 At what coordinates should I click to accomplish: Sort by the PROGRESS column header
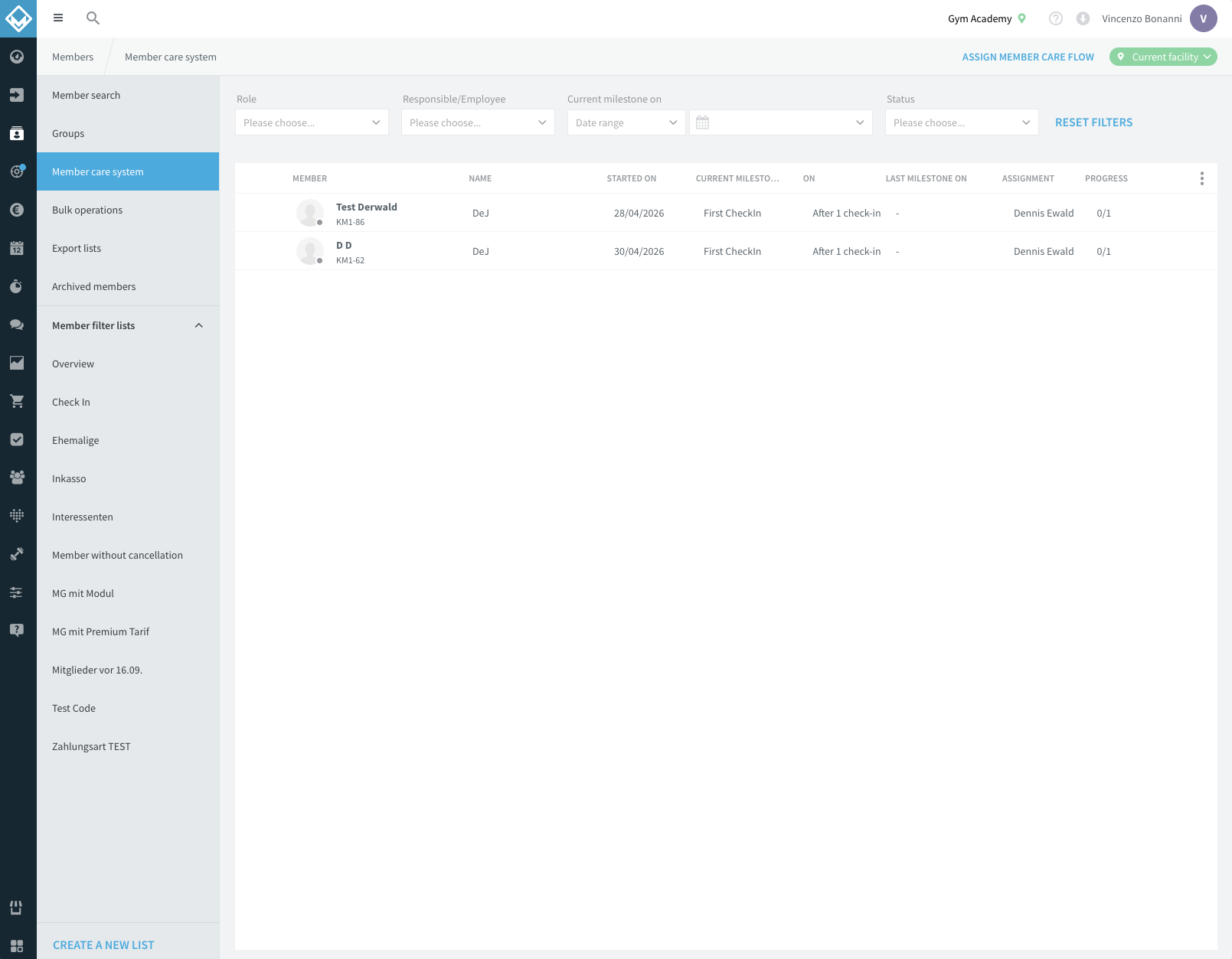click(1106, 178)
